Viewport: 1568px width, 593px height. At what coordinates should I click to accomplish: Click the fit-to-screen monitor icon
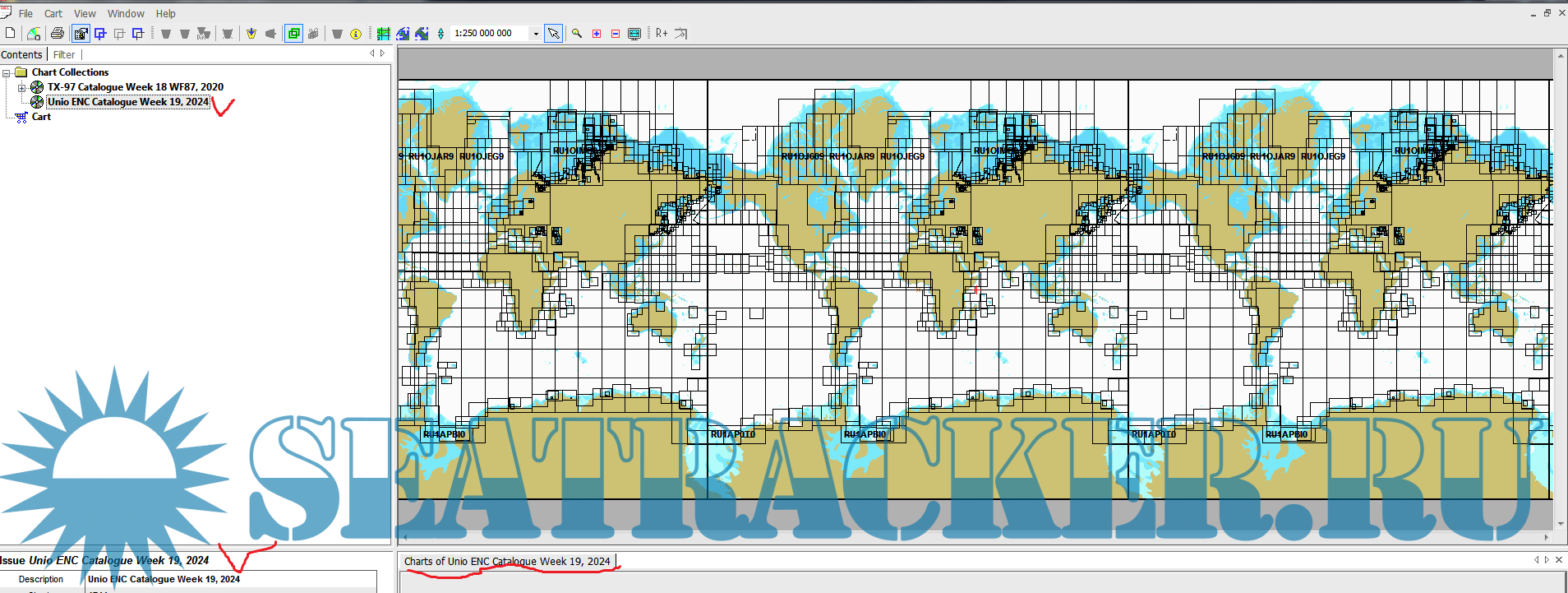634,34
